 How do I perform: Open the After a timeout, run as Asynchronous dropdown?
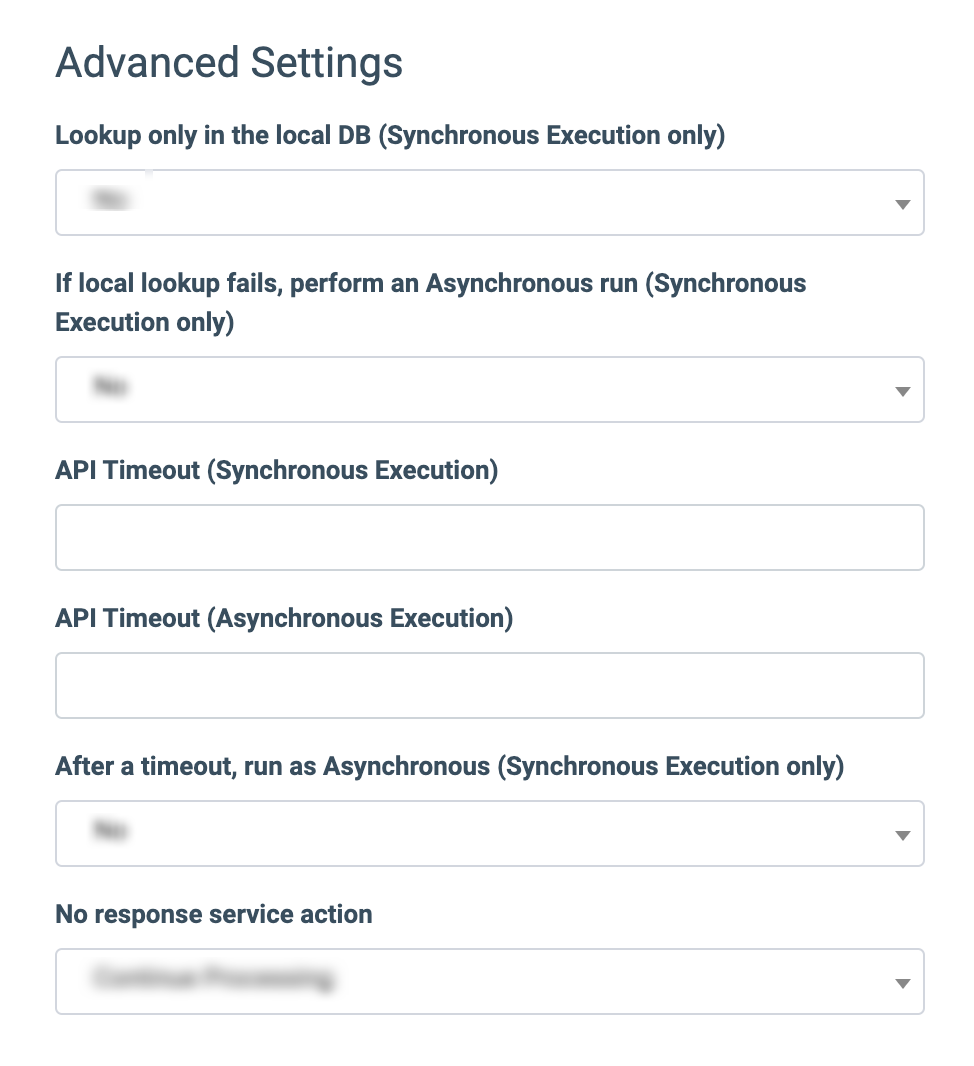(x=489, y=834)
